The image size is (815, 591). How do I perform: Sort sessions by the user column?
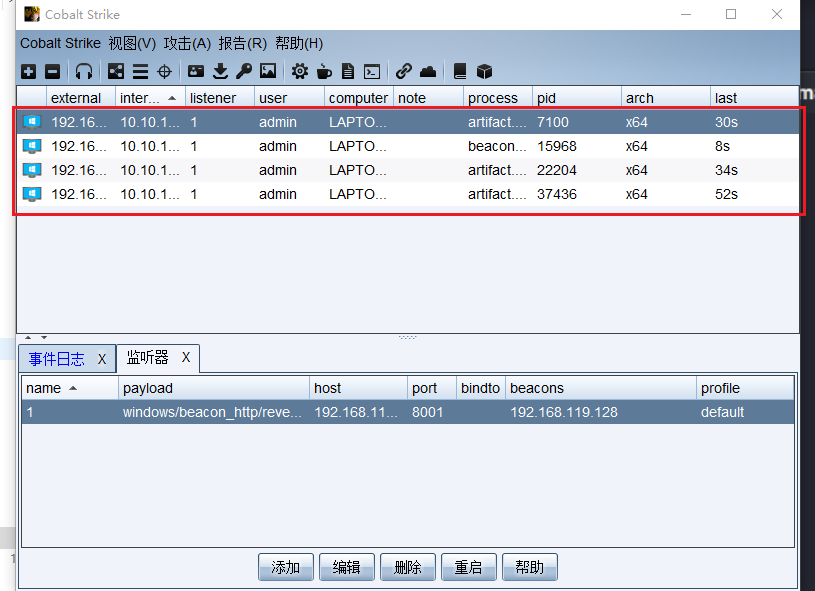tap(290, 98)
